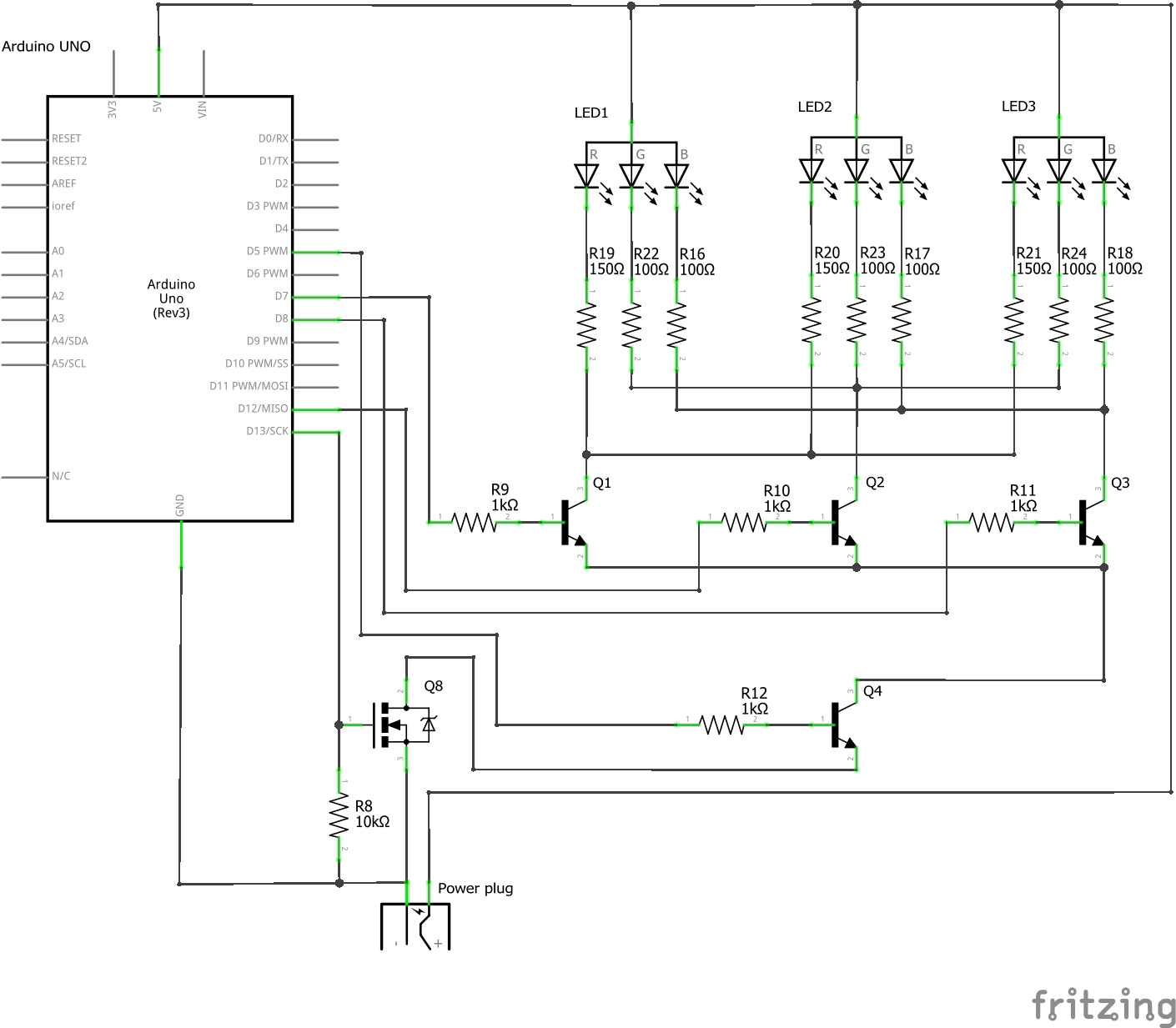The width and height of the screenshot is (1176, 1028).
Task: Select the R9 resistor zigzag symbol
Action: click(x=474, y=523)
